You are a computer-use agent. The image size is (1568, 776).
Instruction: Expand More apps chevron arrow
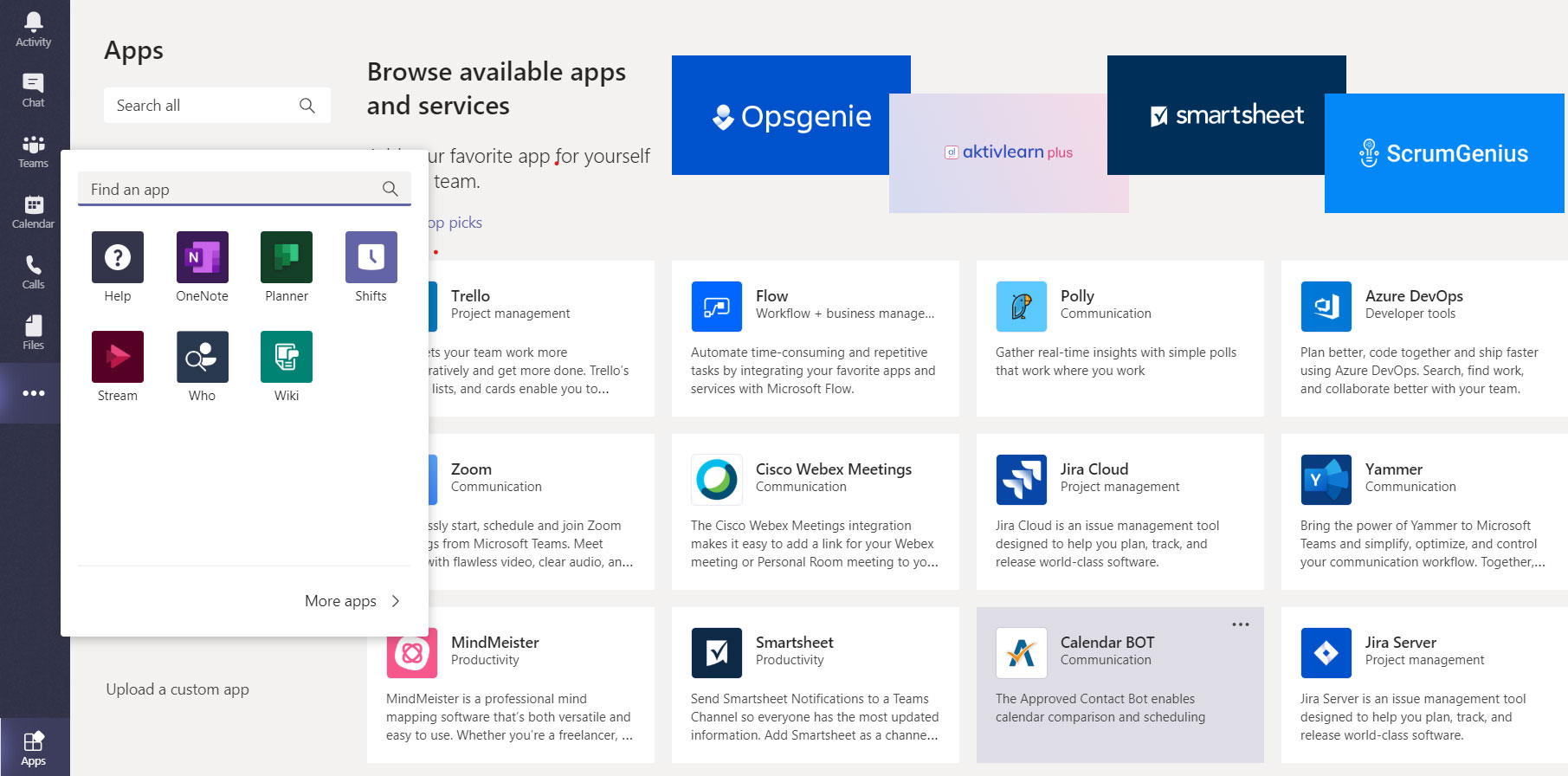(396, 601)
